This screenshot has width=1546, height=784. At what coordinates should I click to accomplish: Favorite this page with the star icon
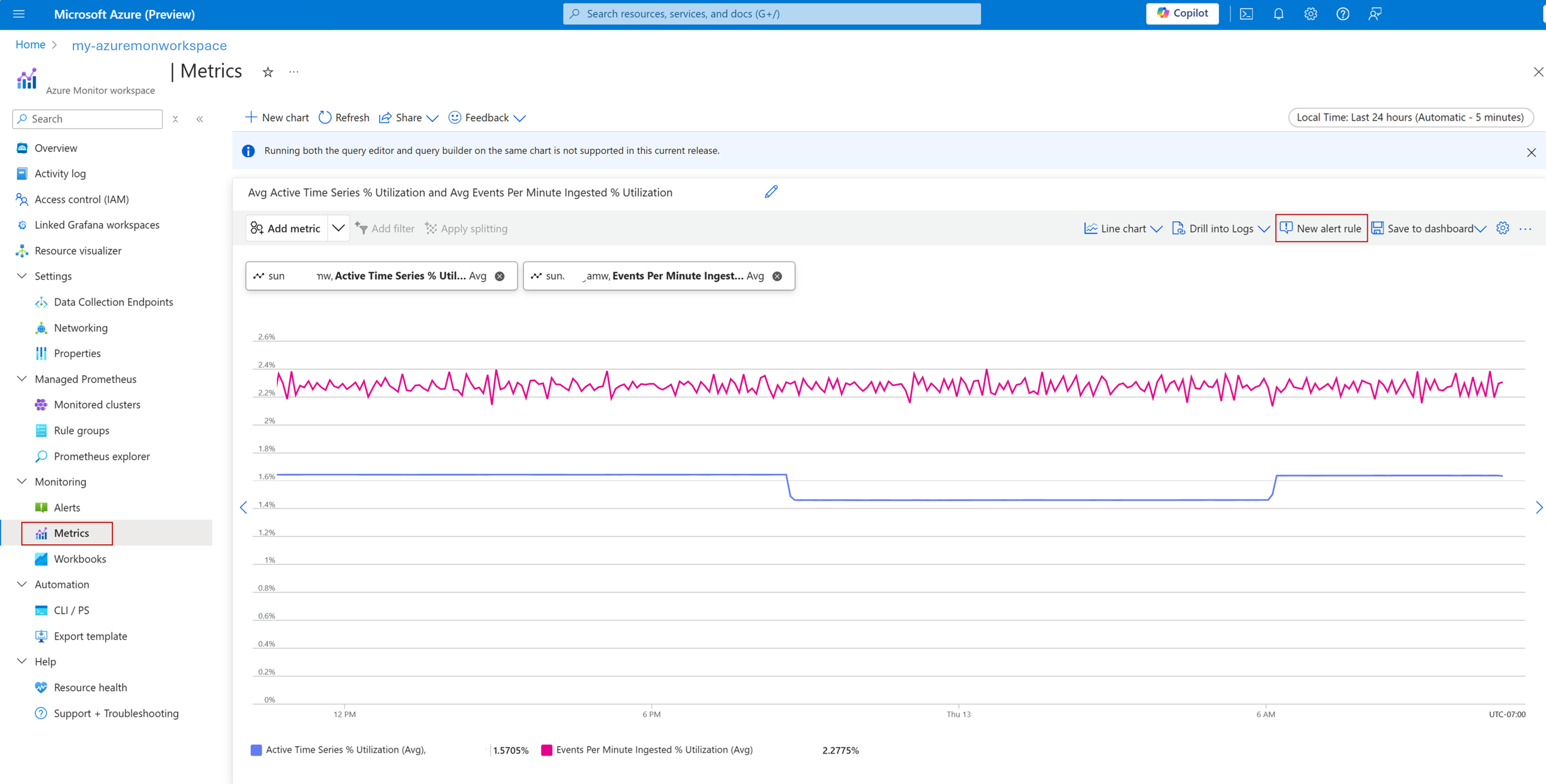[x=268, y=72]
